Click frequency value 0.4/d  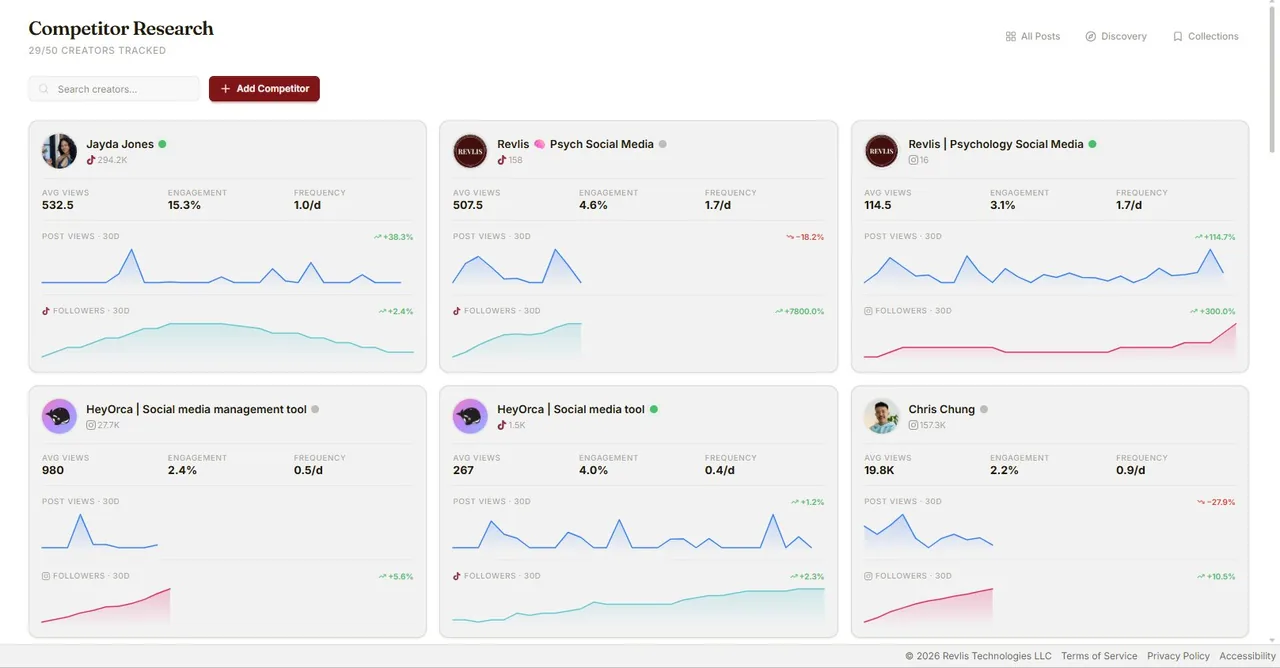719,470
